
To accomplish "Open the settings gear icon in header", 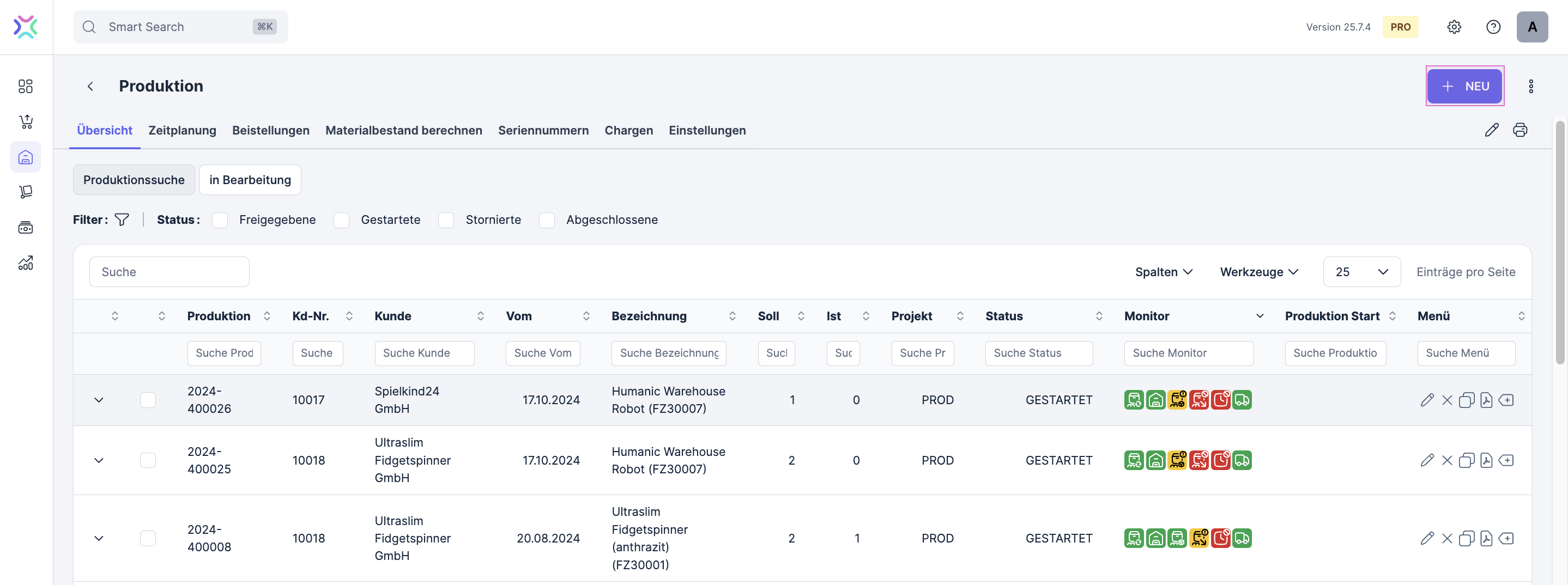I will point(1454,27).
